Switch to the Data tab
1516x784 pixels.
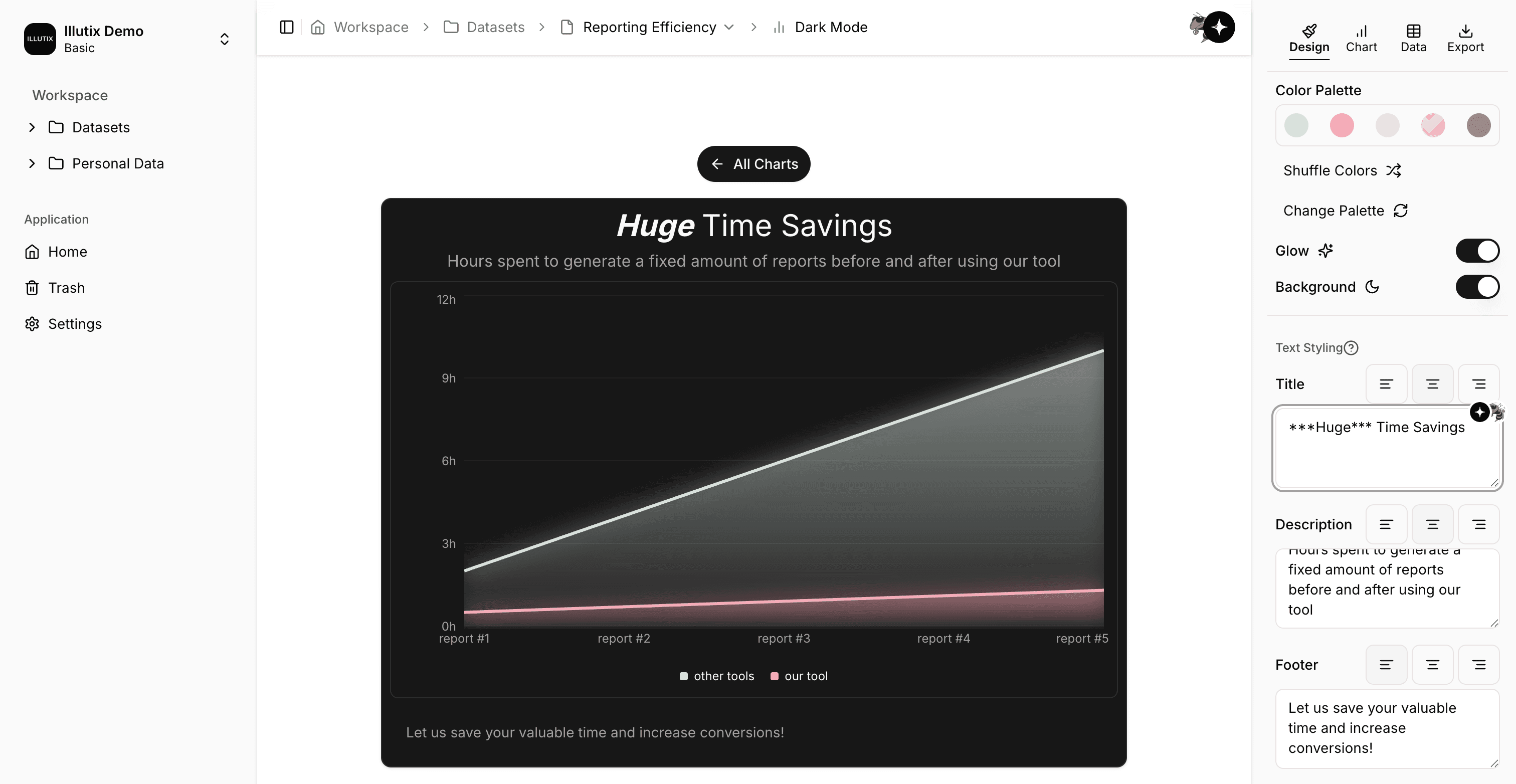pyautogui.click(x=1412, y=38)
